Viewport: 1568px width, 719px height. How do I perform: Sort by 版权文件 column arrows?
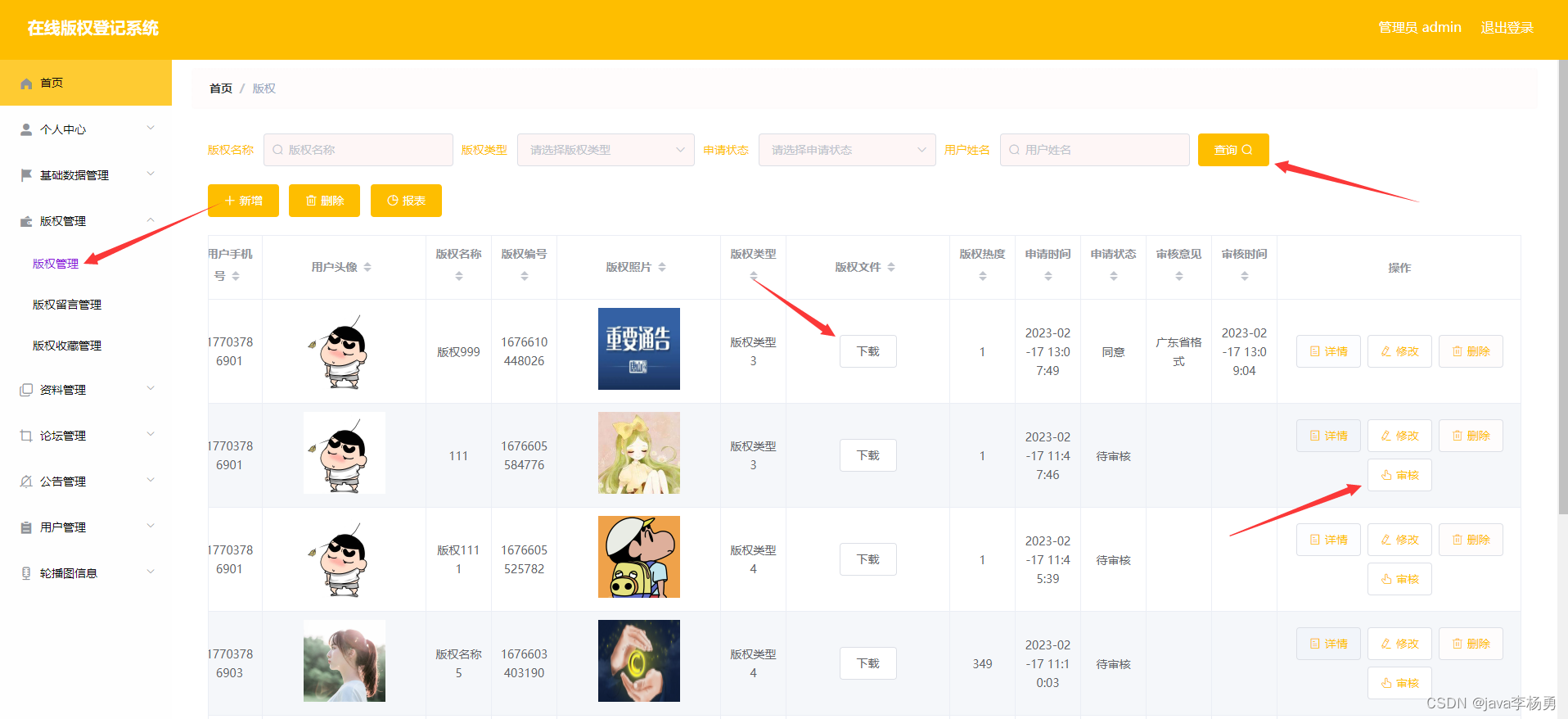coord(891,267)
